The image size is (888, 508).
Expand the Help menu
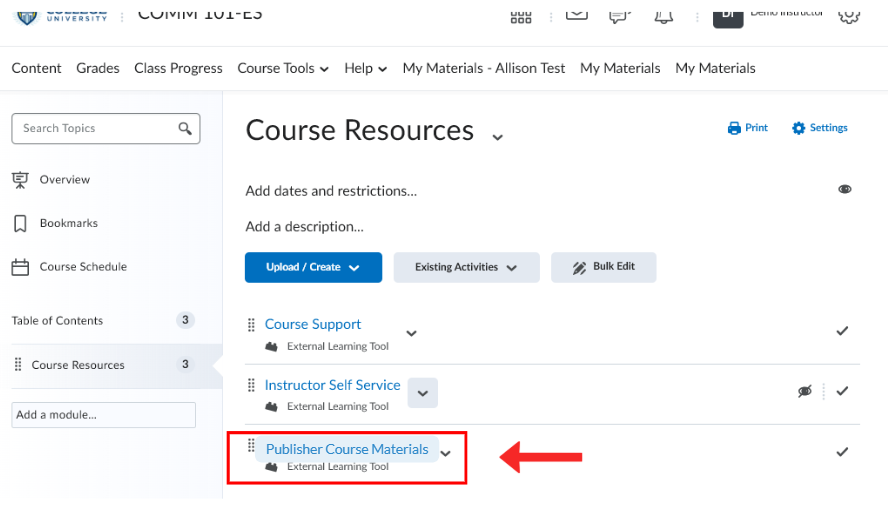[365, 69]
